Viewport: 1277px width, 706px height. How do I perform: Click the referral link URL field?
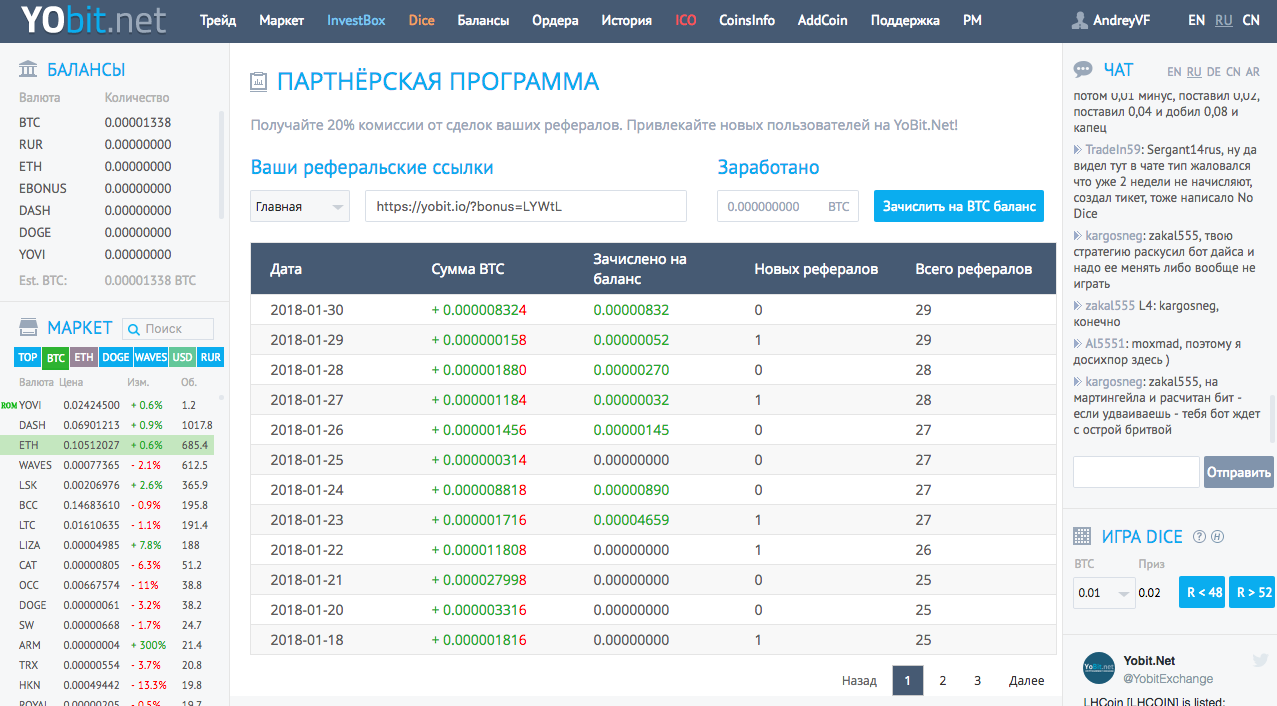point(526,207)
